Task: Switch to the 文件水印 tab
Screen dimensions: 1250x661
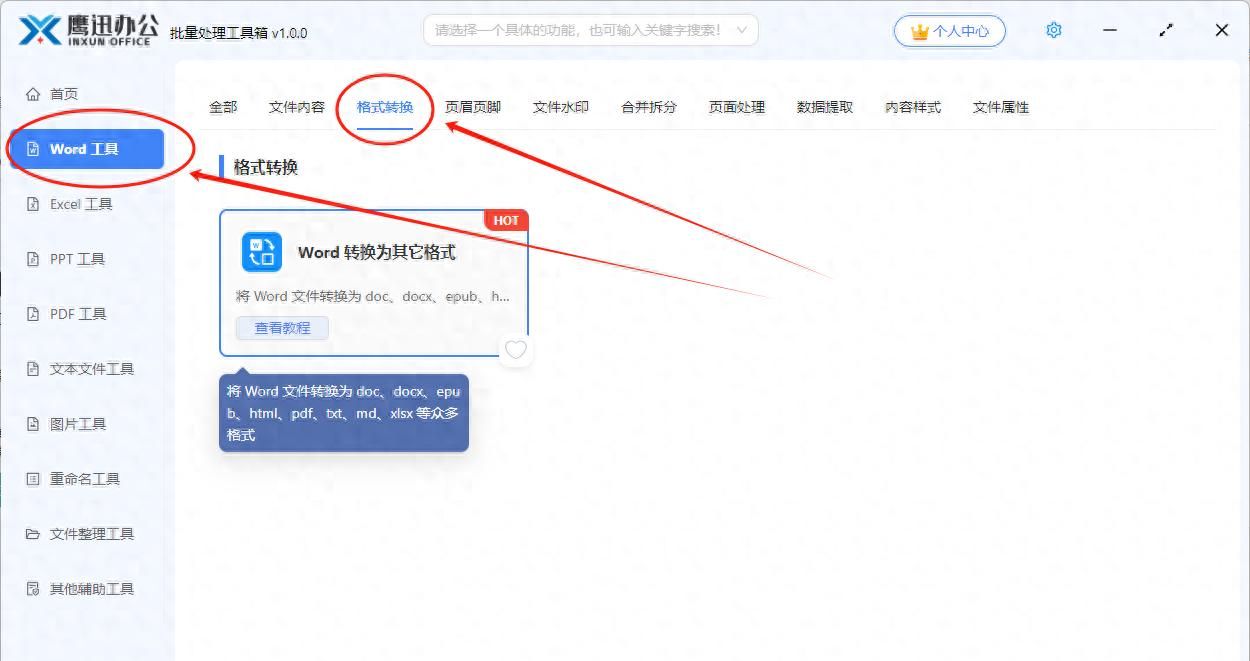Action: coord(560,107)
